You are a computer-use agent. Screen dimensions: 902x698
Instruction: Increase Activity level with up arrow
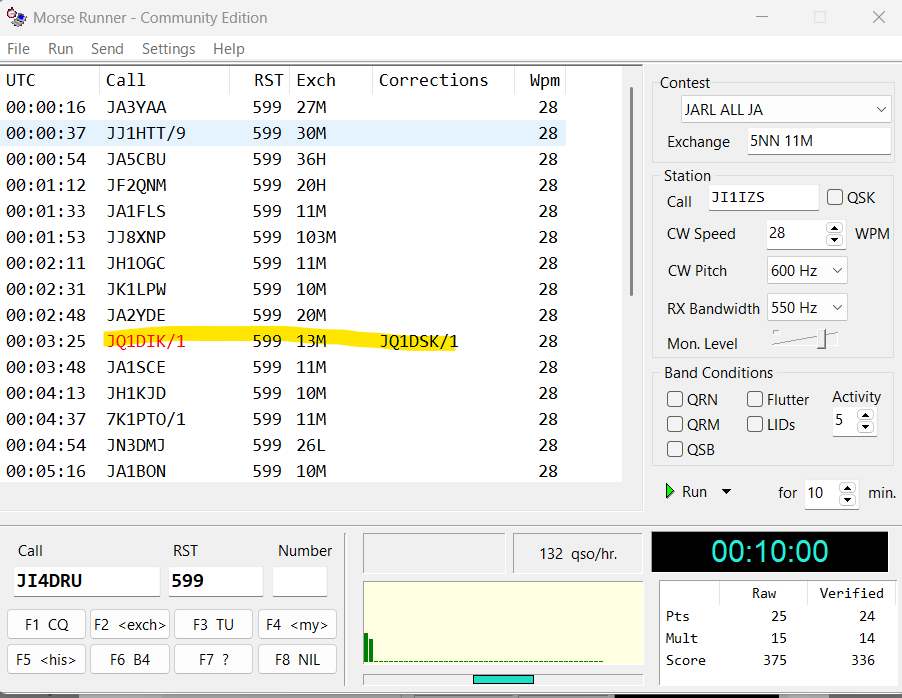coord(865,415)
